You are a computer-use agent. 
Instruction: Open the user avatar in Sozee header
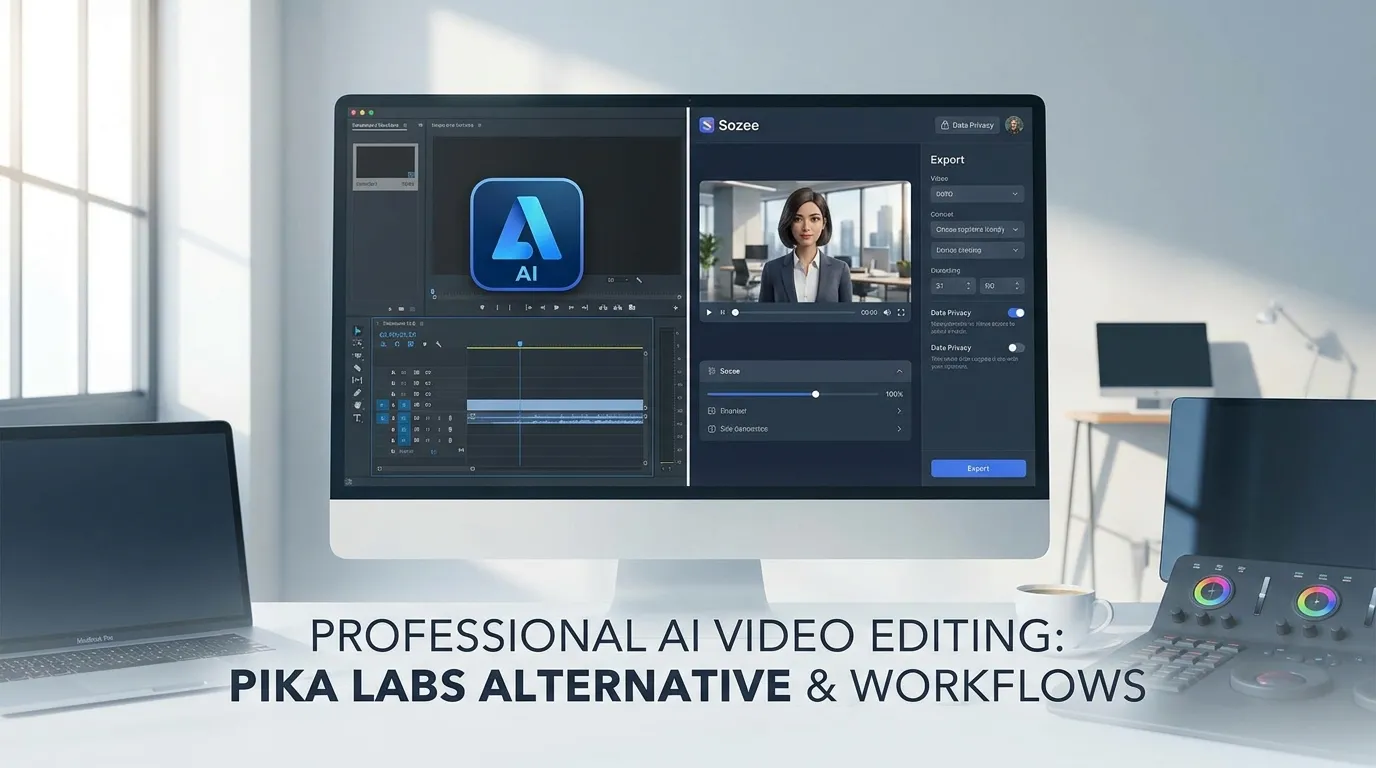click(1014, 125)
